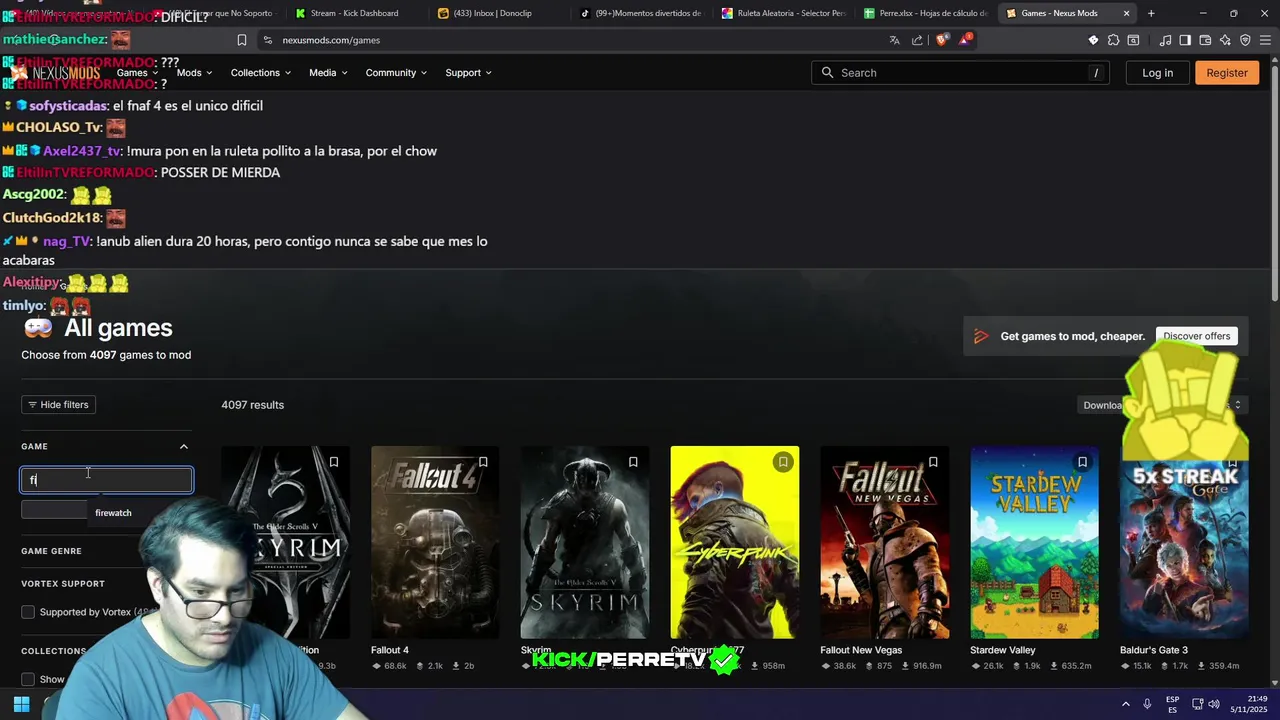This screenshot has width=1280, height=720.
Task: Switch to the Perre.xlsx spreadsheet tab
Action: tap(927, 13)
